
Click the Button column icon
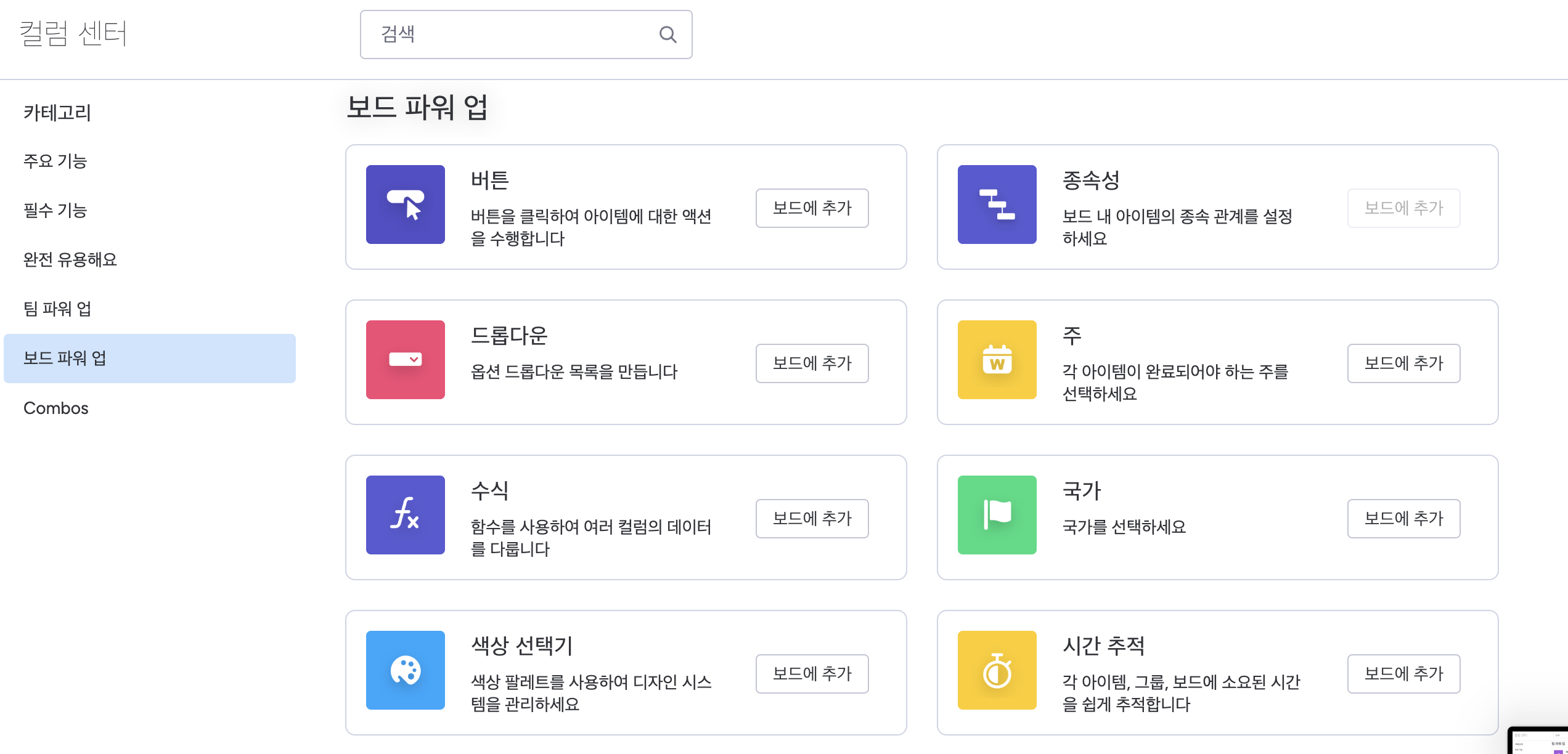point(405,205)
